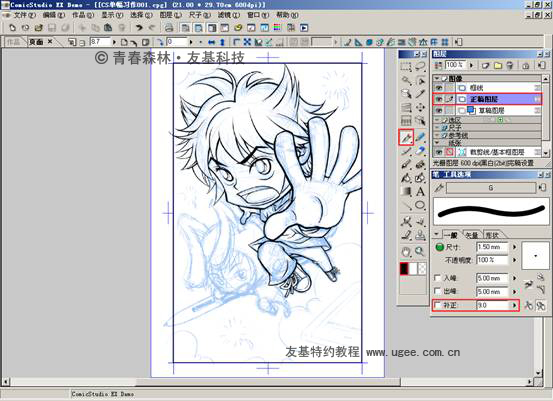
Task: Select the eraser tool in toolbox
Action: pyautogui.click(x=420, y=151)
